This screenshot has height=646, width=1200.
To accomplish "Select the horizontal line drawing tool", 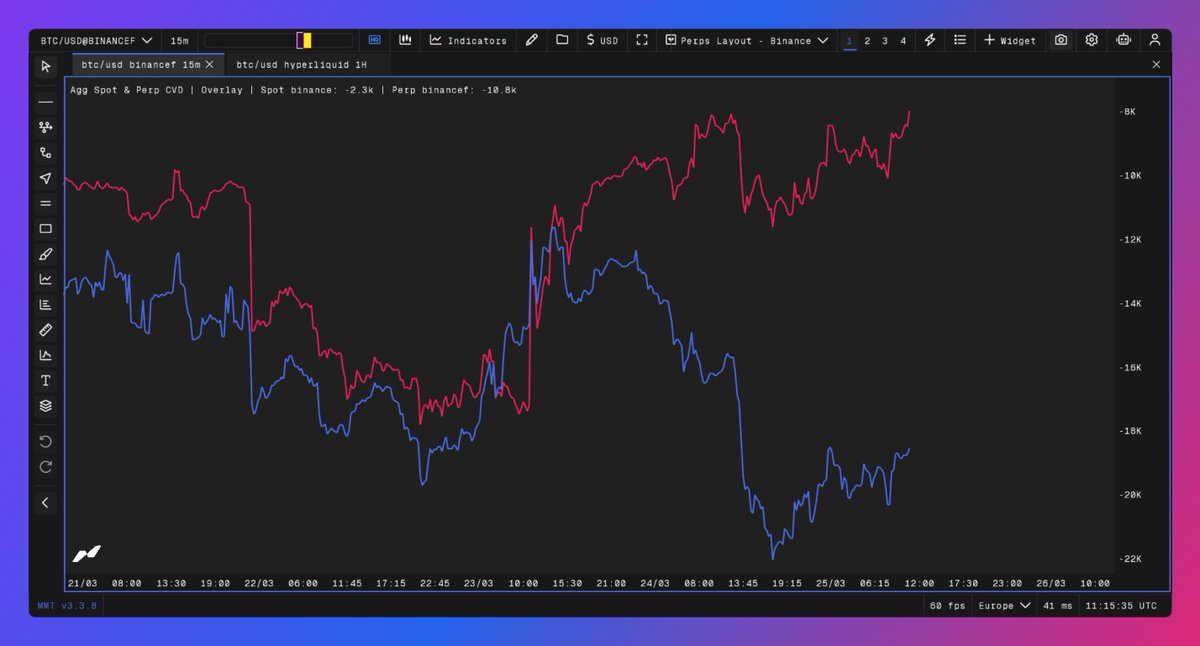I will pos(45,101).
